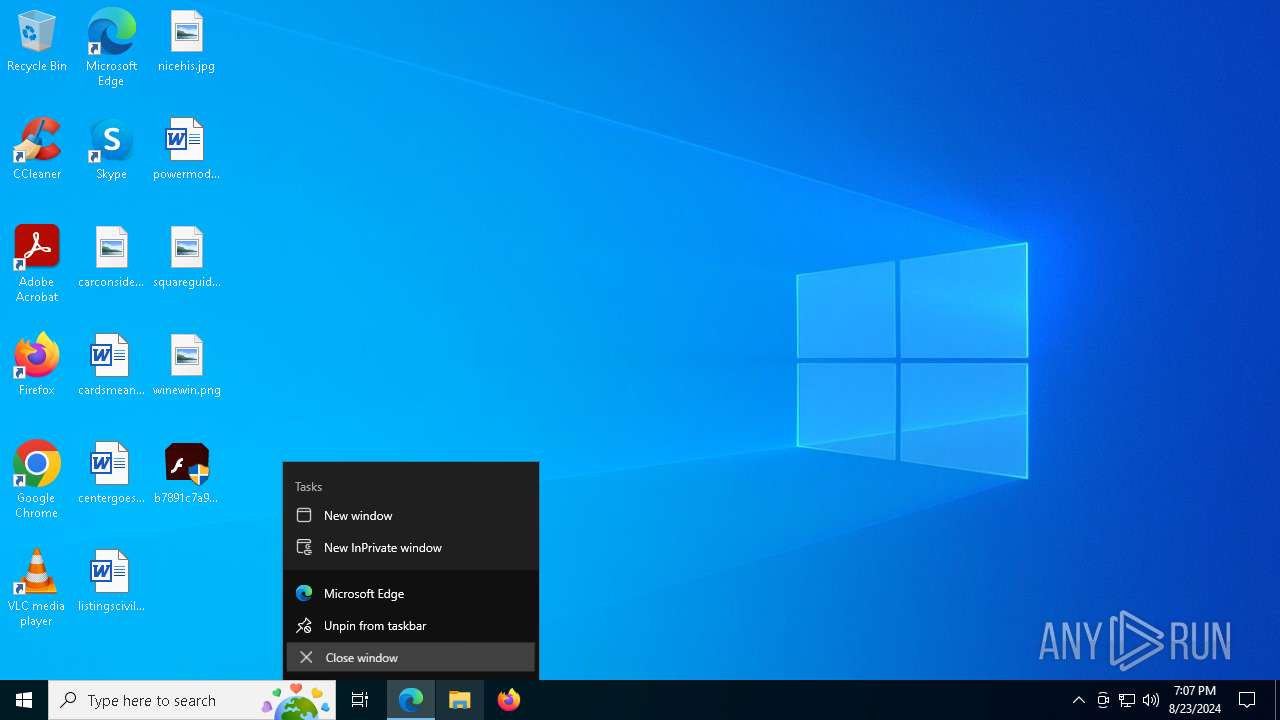Open Task View from the taskbar
Image resolution: width=1280 pixels, height=720 pixels.
(360, 700)
